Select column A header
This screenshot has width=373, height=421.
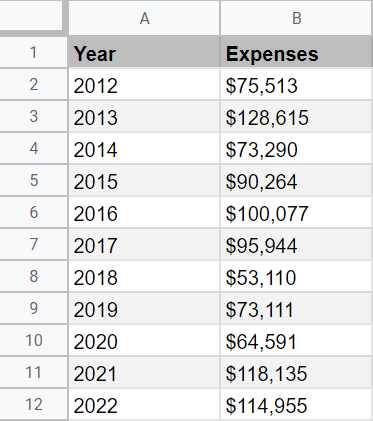144,18
